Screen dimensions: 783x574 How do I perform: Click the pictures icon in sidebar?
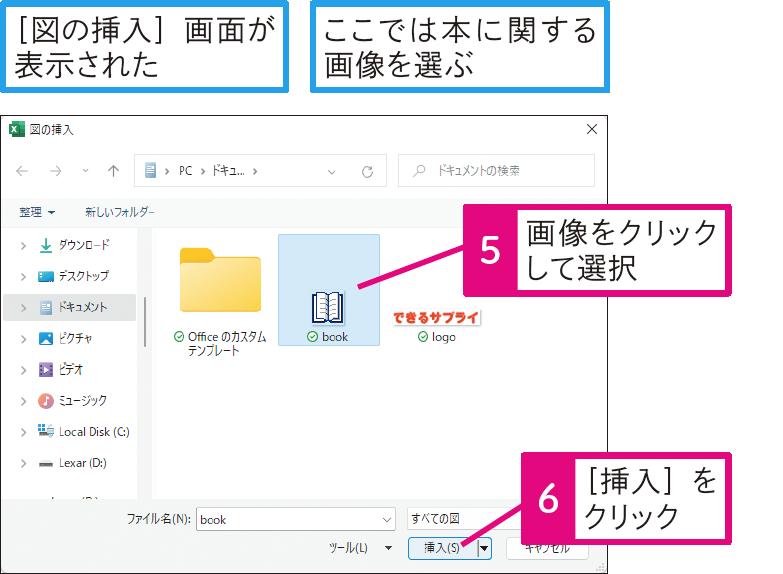click(46, 339)
